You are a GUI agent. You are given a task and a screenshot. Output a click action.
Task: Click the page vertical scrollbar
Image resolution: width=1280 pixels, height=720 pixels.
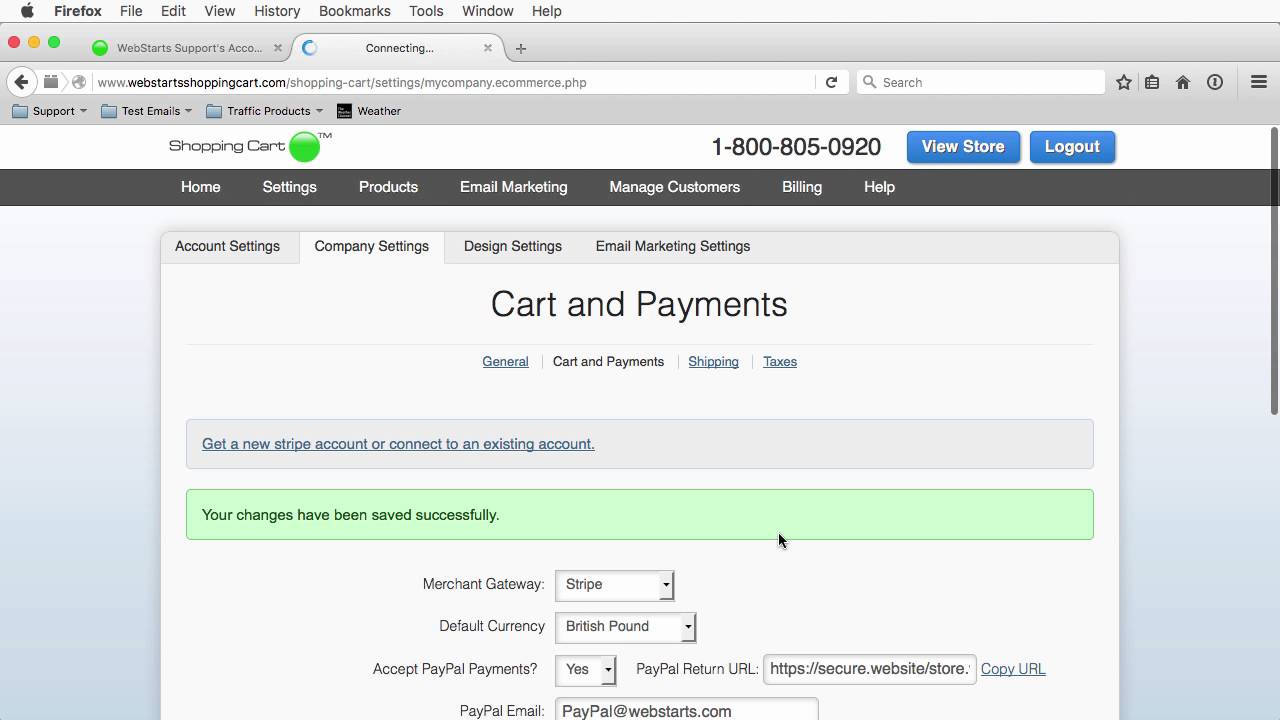pos(1273,270)
